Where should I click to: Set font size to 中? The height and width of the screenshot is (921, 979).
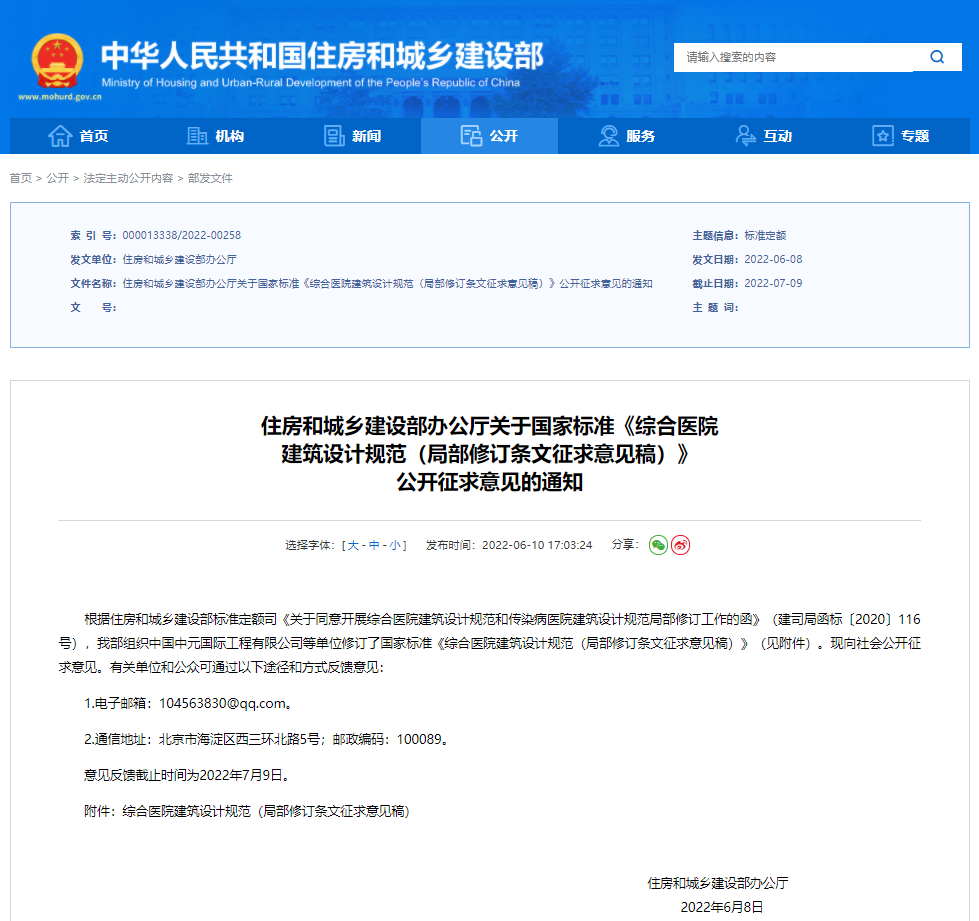pyautogui.click(x=374, y=545)
